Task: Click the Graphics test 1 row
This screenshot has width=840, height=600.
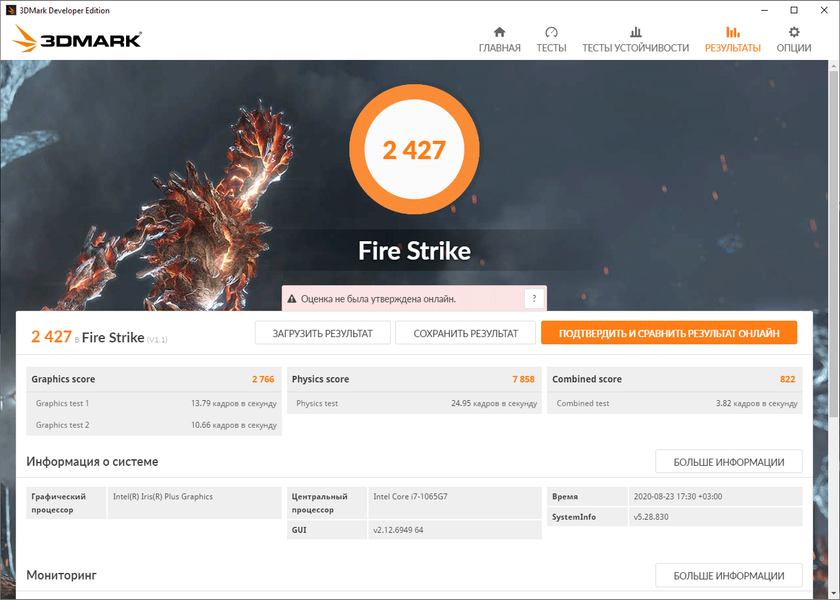Action: [154, 403]
